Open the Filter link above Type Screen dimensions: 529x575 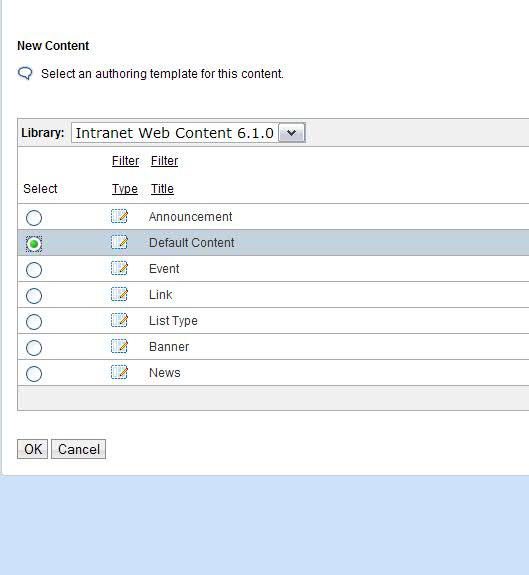coord(125,161)
